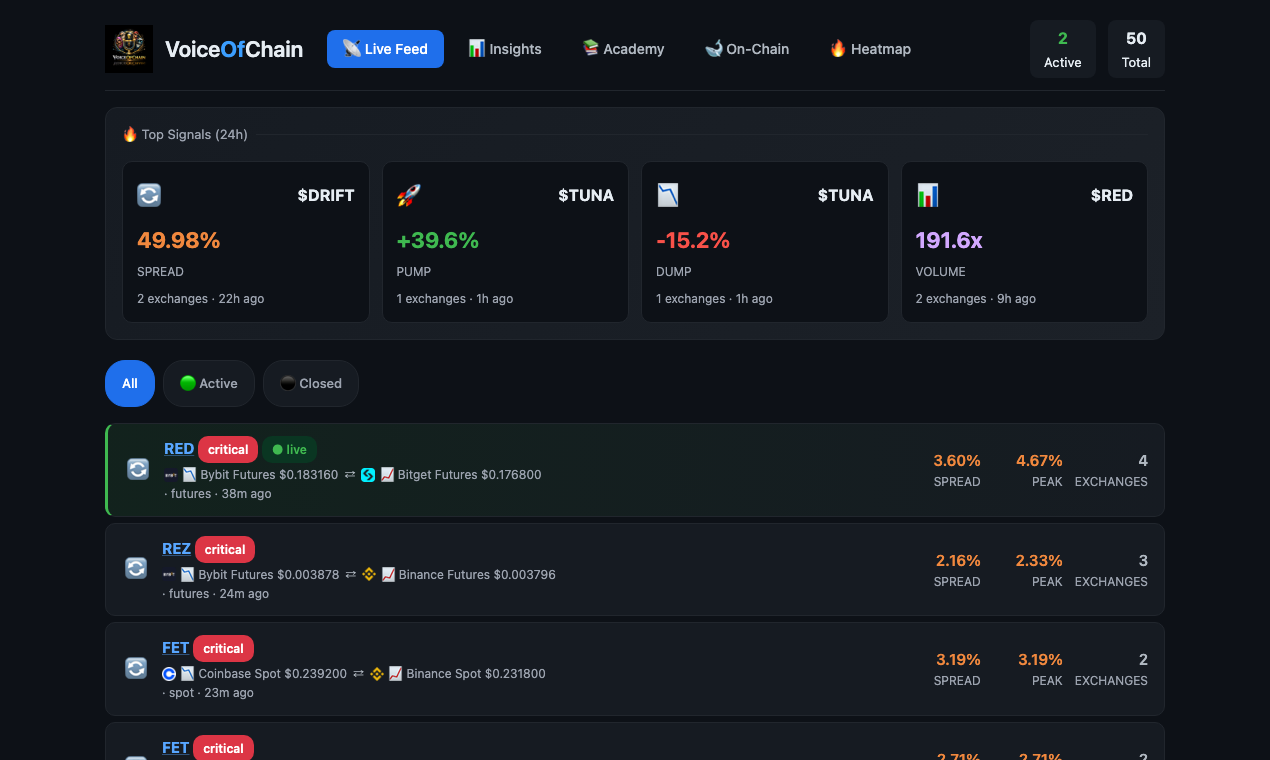Screen dimensions: 1270x760
Task: Click the Coinbase icon in the FET row
Action: point(169,674)
